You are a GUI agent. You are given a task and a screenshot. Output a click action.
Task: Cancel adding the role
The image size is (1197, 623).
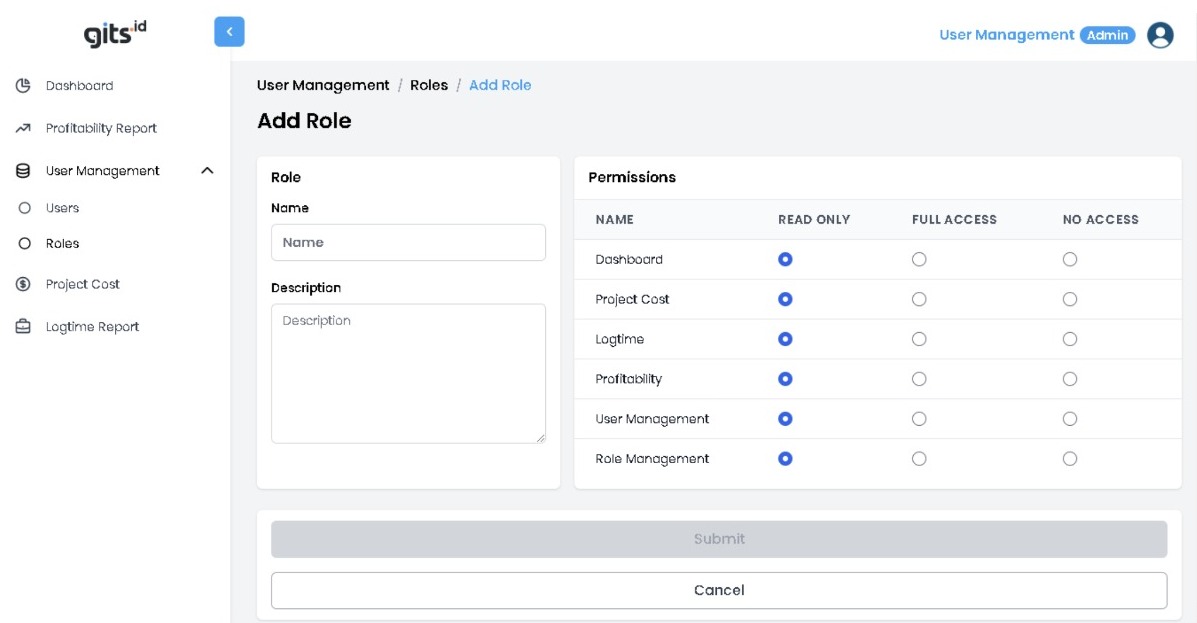[719, 590]
